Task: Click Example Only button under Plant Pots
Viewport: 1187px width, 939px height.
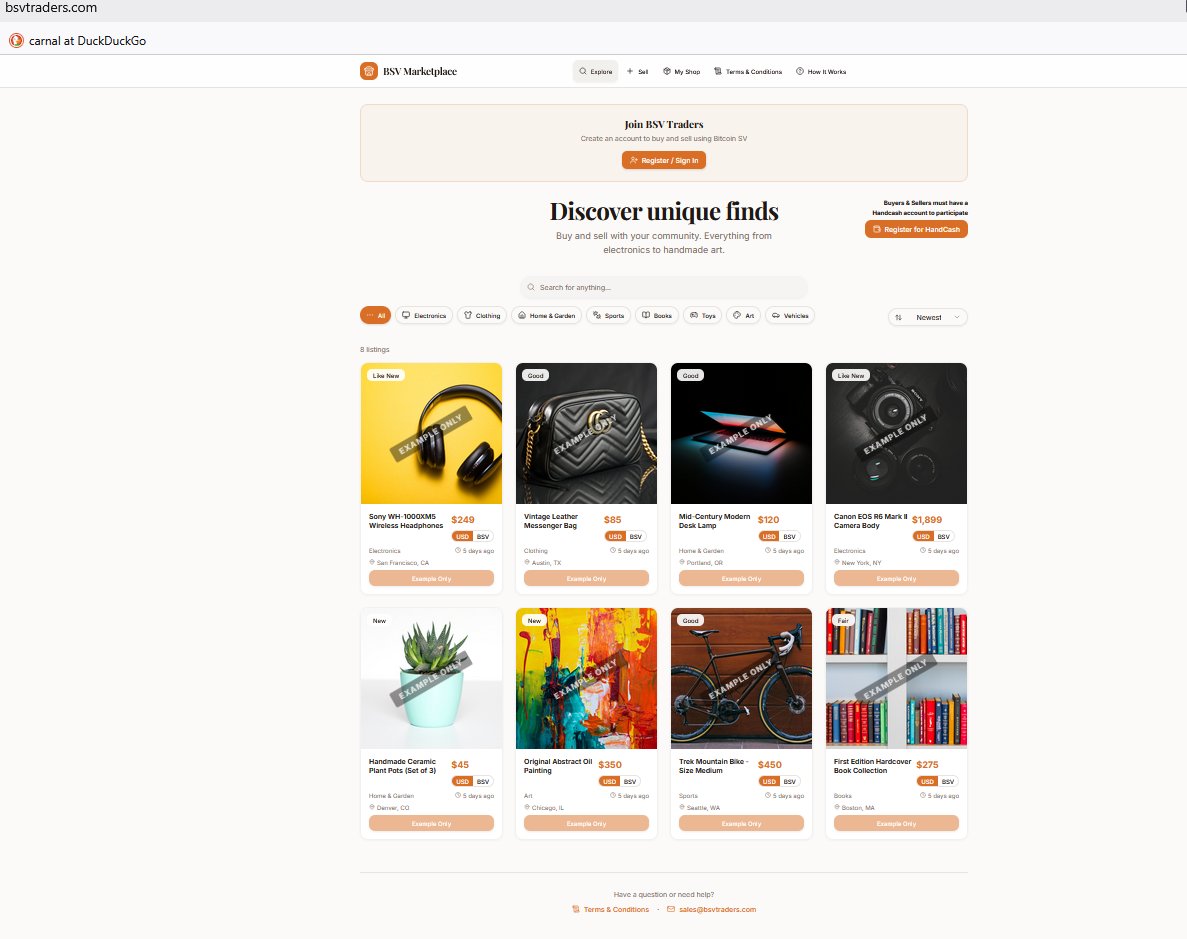Action: click(431, 823)
